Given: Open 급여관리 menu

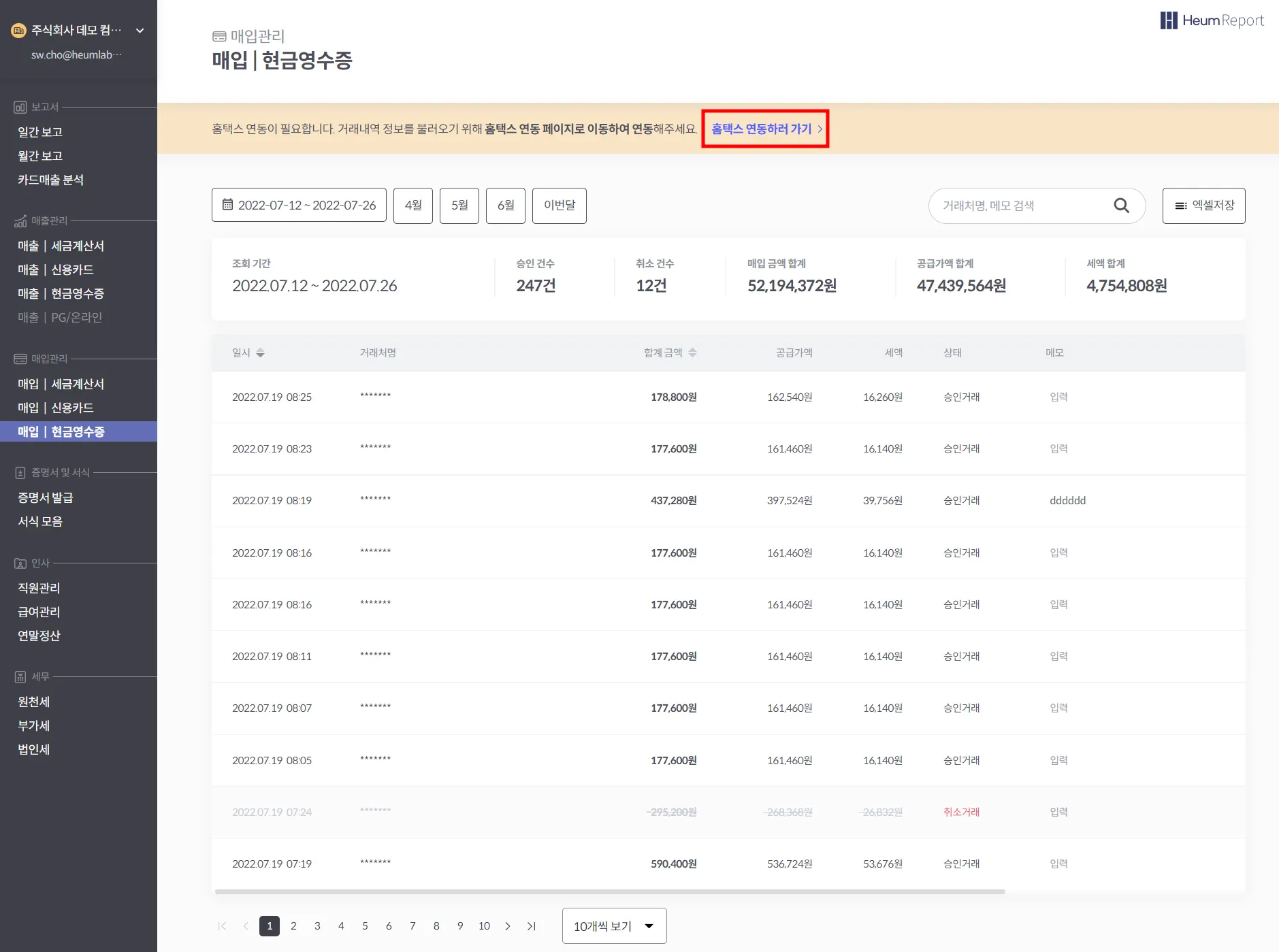Looking at the screenshot, I should coord(39,612).
